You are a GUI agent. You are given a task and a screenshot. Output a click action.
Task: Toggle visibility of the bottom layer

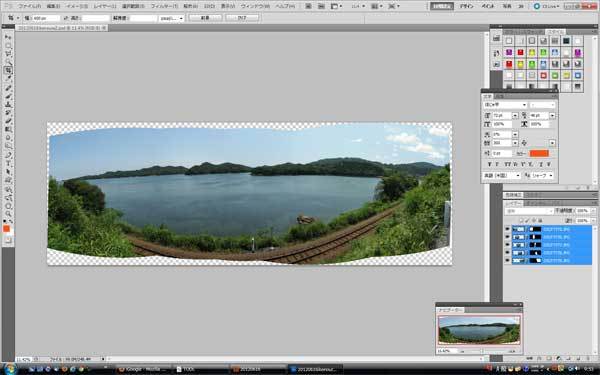tap(507, 261)
